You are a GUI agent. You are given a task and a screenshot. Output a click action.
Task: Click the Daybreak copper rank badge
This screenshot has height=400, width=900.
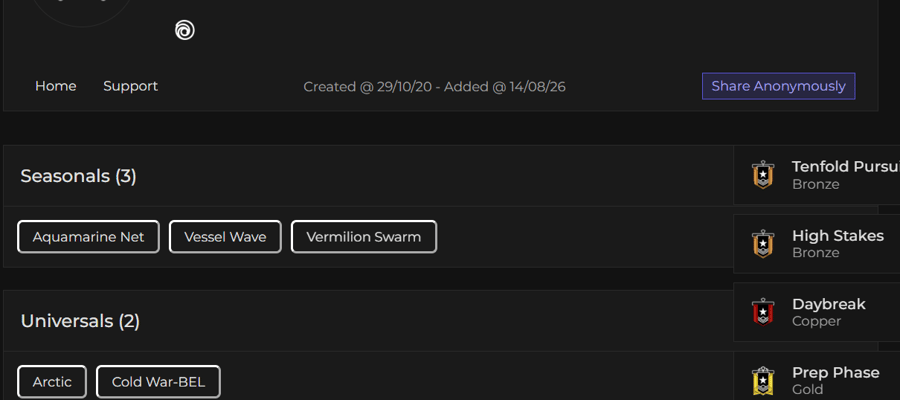point(763,312)
